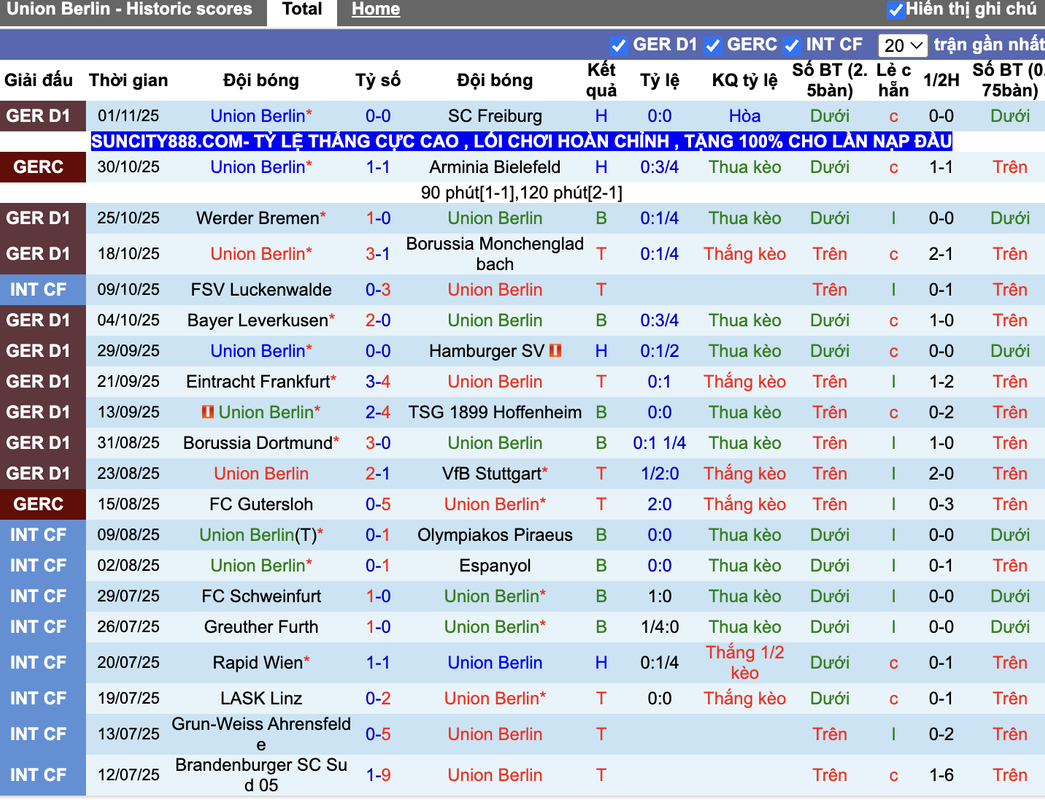Open the 3-4 score of Eintracht Frankfurt match

coord(378,382)
